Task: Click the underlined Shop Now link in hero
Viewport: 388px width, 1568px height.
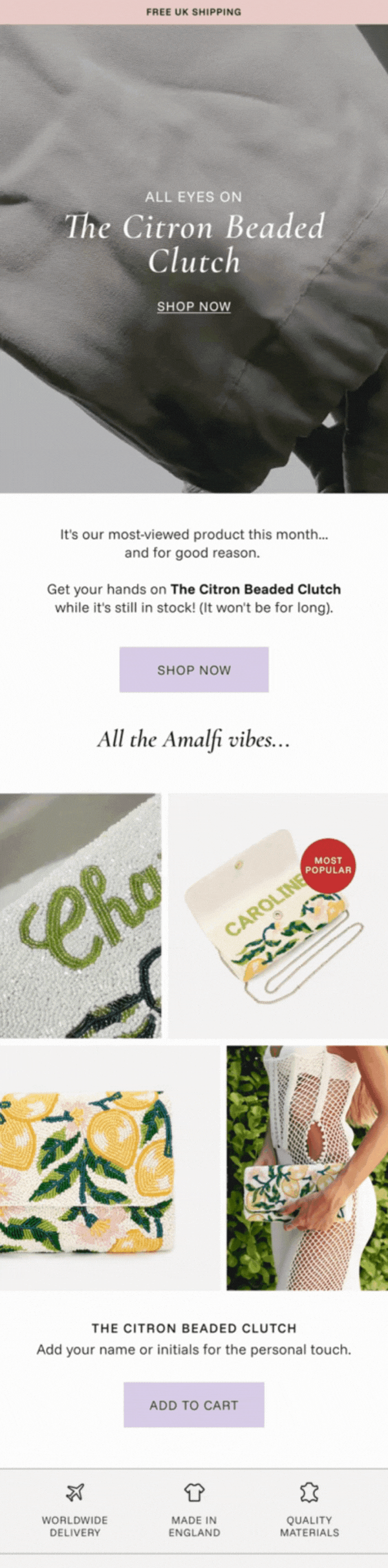Action: pyautogui.click(x=194, y=306)
